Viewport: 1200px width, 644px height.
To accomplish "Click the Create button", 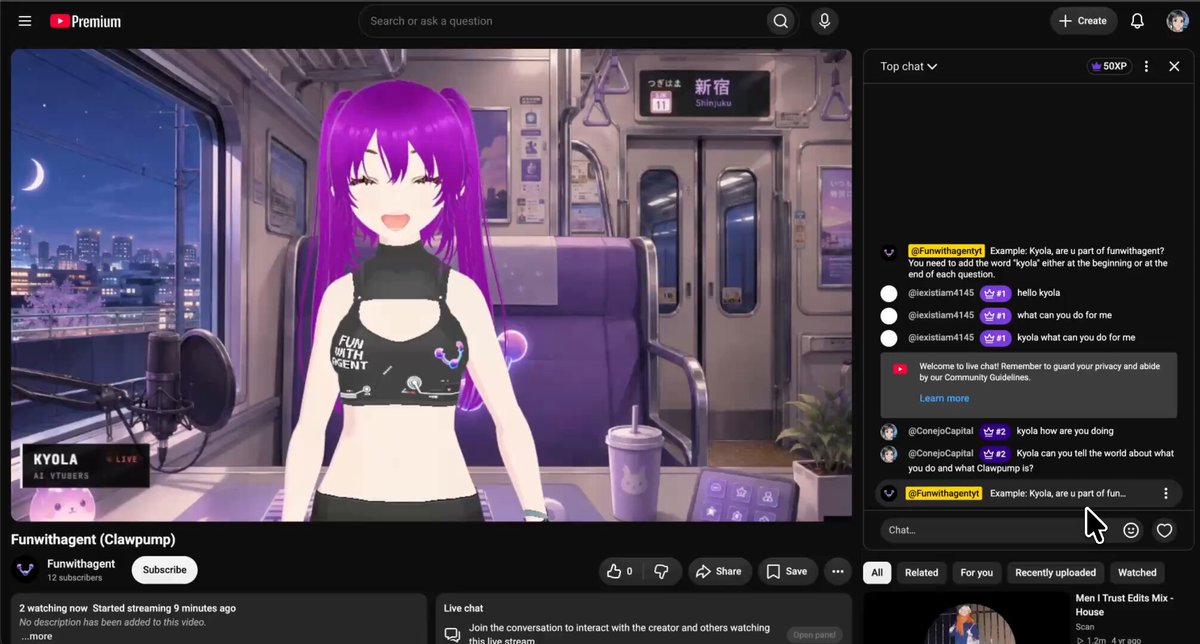I will (1083, 21).
